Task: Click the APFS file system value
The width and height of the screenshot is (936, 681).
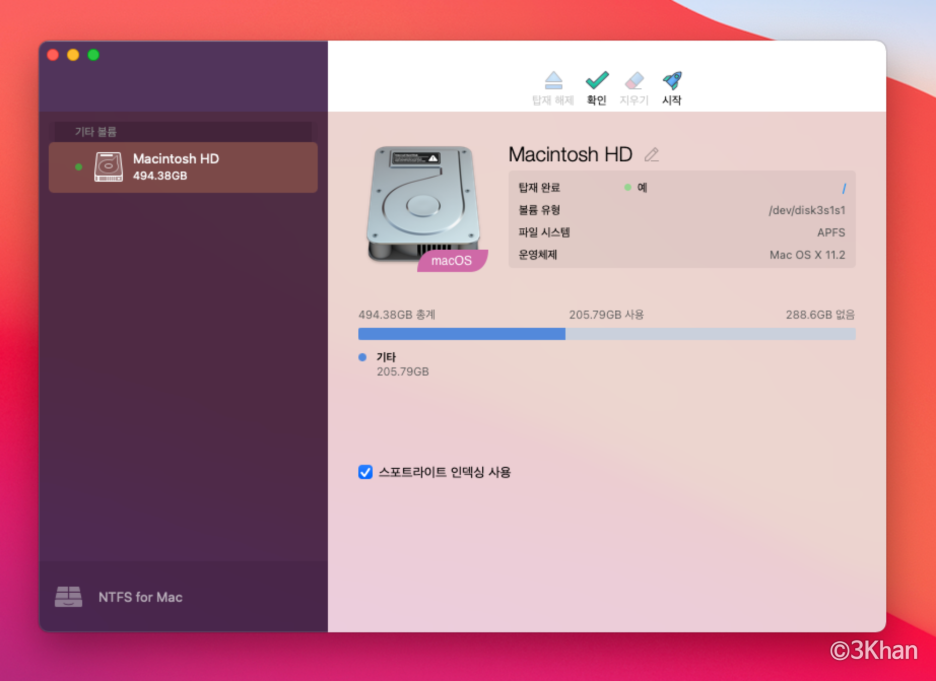Action: (831, 233)
